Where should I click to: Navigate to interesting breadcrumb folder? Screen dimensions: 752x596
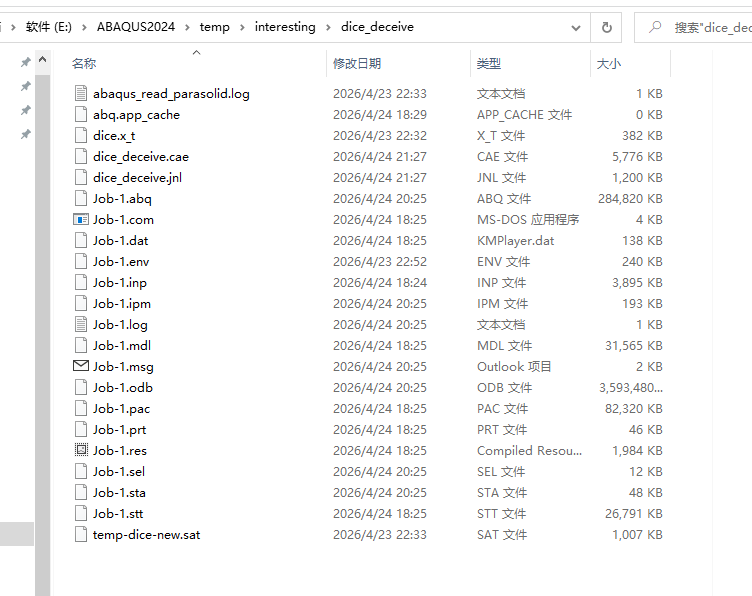point(285,27)
